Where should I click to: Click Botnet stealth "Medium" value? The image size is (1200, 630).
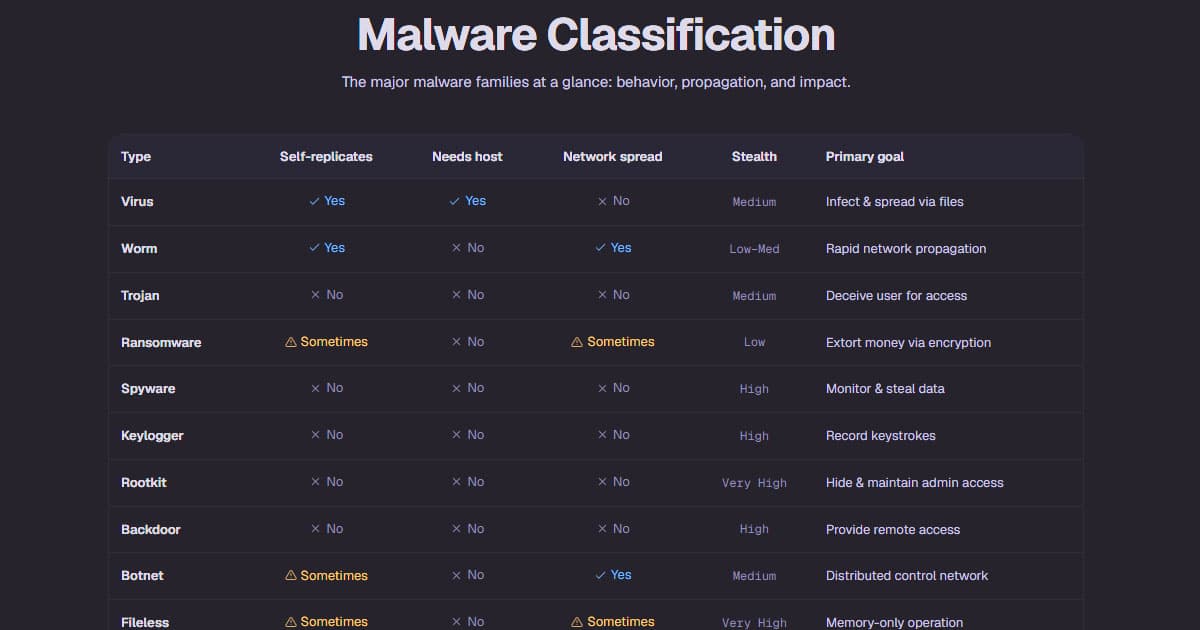click(754, 576)
